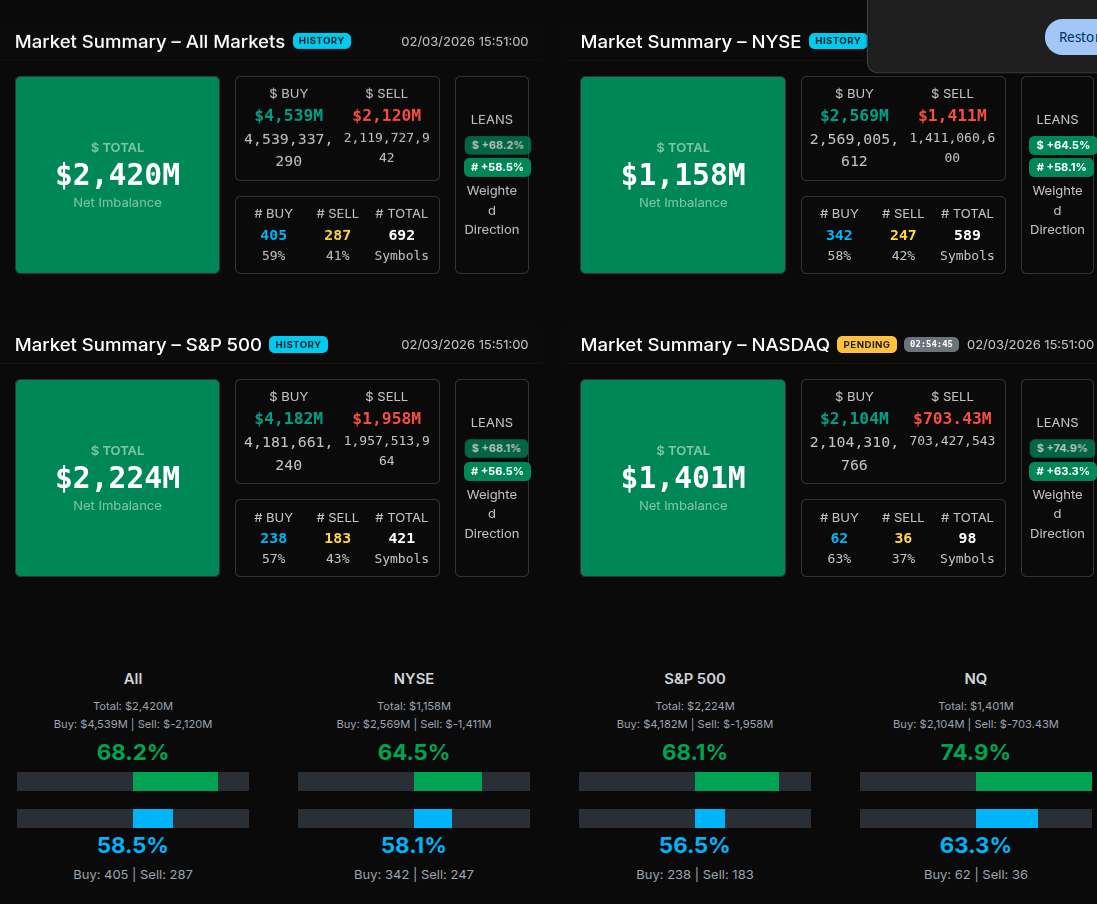1097x904 pixels.
Task: Click the $ +68.2% lean badge
Action: pyautogui.click(x=497, y=145)
